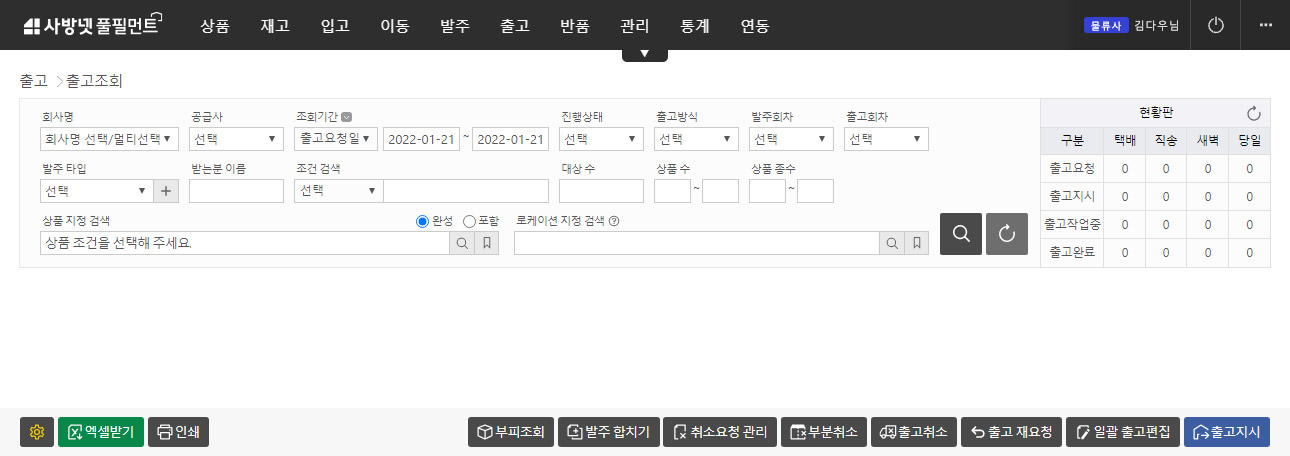Expand the 회사명 선택/멀티선택 dropdown
The width and height of the screenshot is (1290, 456).
point(109,139)
